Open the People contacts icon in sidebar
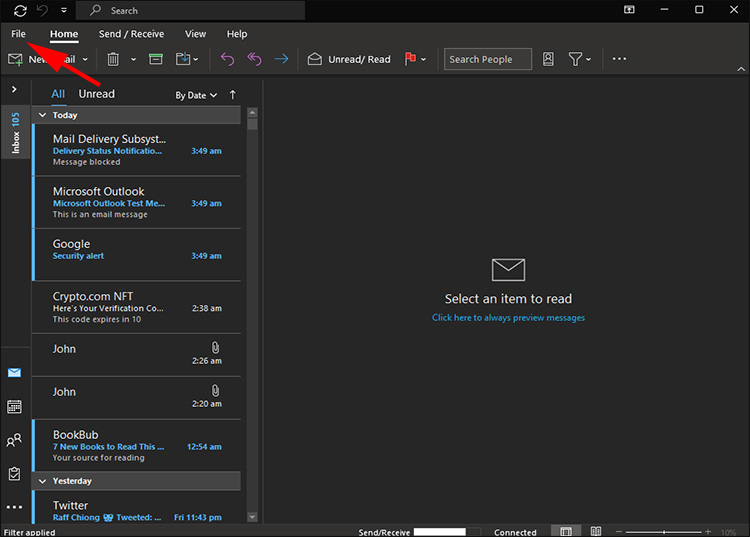 coord(14,440)
